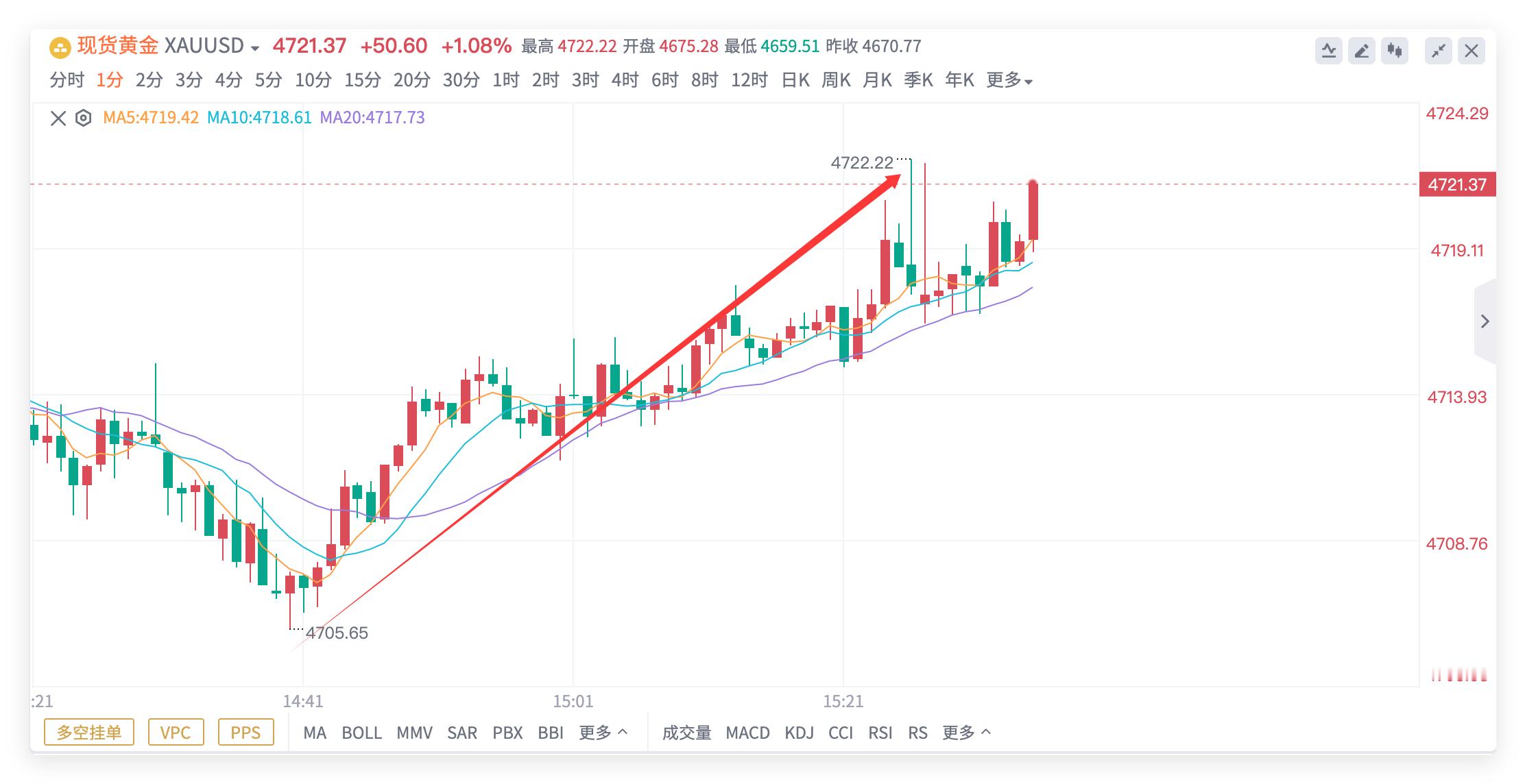Click the MA5 value label

pyautogui.click(x=149, y=117)
